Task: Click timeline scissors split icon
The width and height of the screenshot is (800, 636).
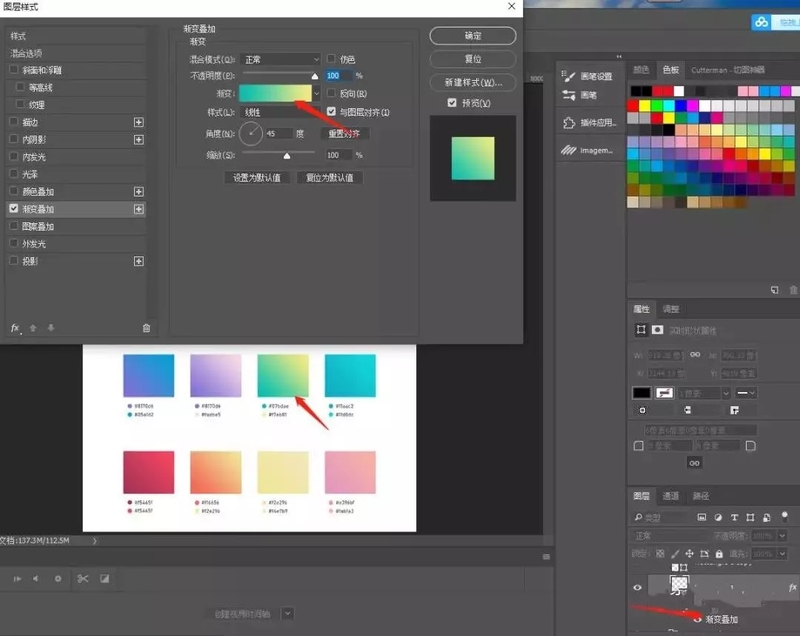Action: [x=83, y=578]
